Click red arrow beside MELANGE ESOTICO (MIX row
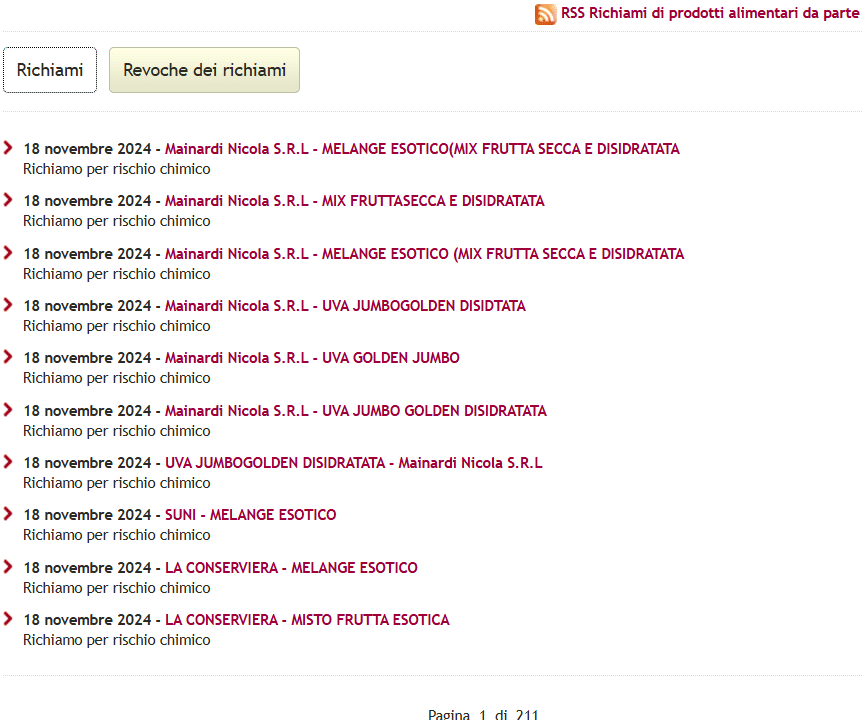This screenshot has height=720, width=862. pyautogui.click(x=8, y=252)
